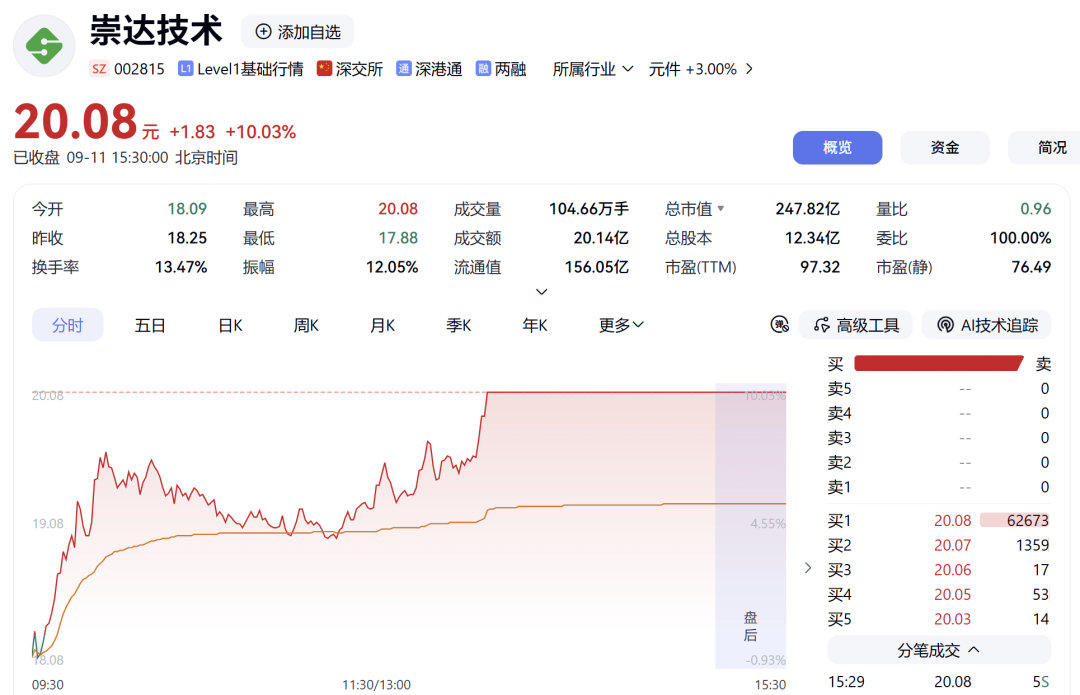Click the 盘后 after-hours shaded region
The height and width of the screenshot is (695, 1080).
click(750, 526)
